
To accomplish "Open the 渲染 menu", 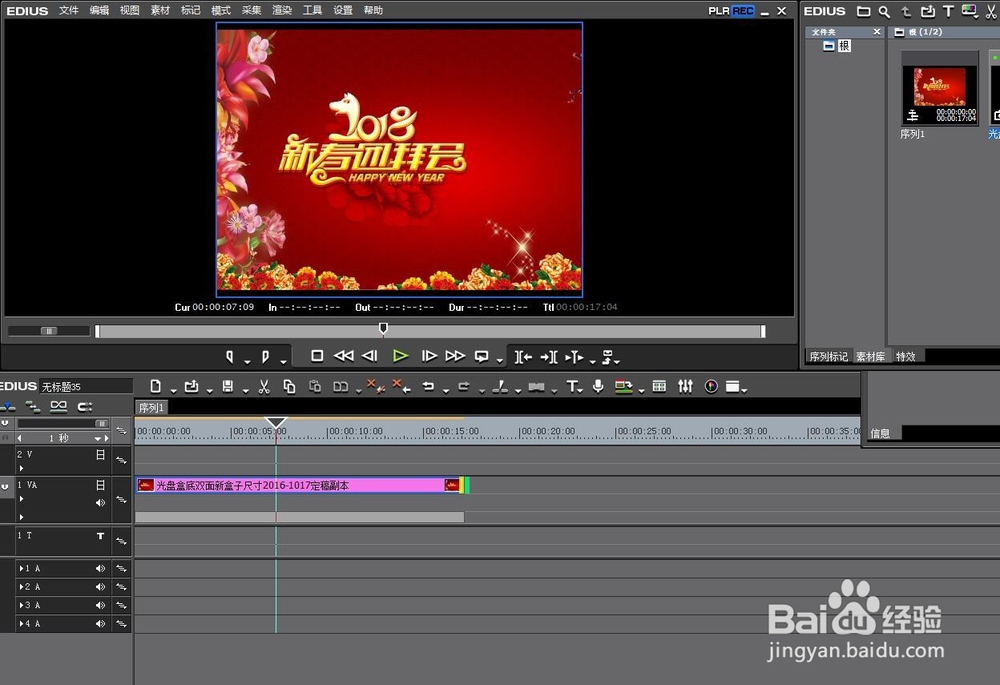I will pyautogui.click(x=282, y=11).
